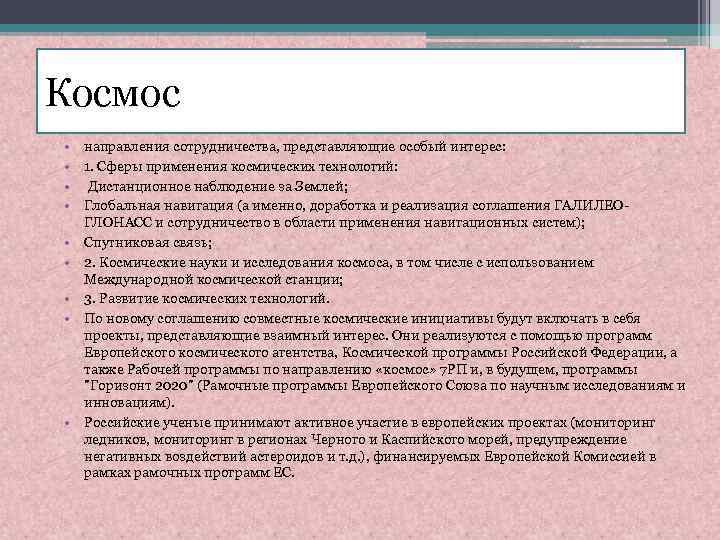Viewport: 720px width, 540px height.
Task: Click line "рамках рамочных программ ЕС."
Action: (189, 473)
